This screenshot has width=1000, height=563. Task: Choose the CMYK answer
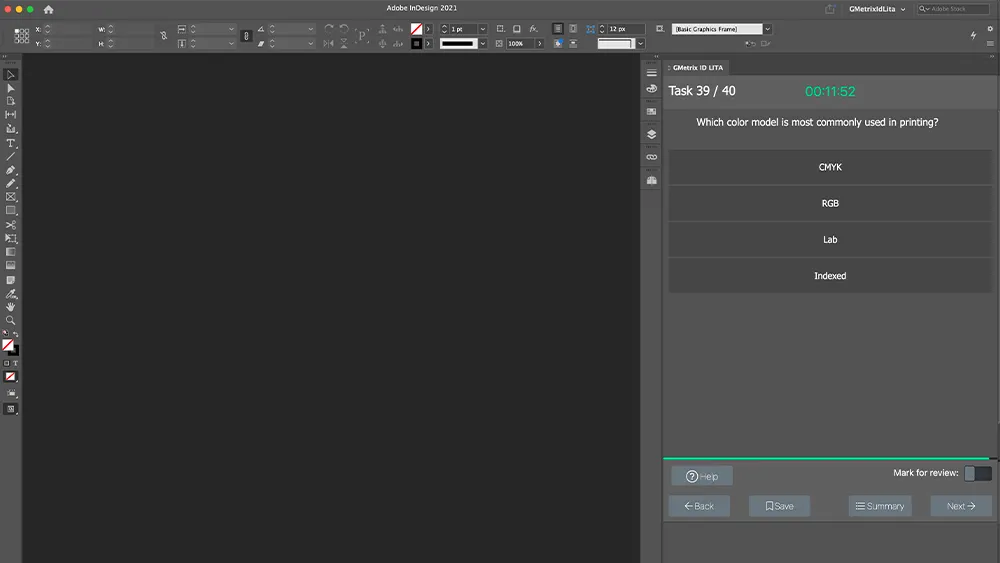click(x=830, y=167)
